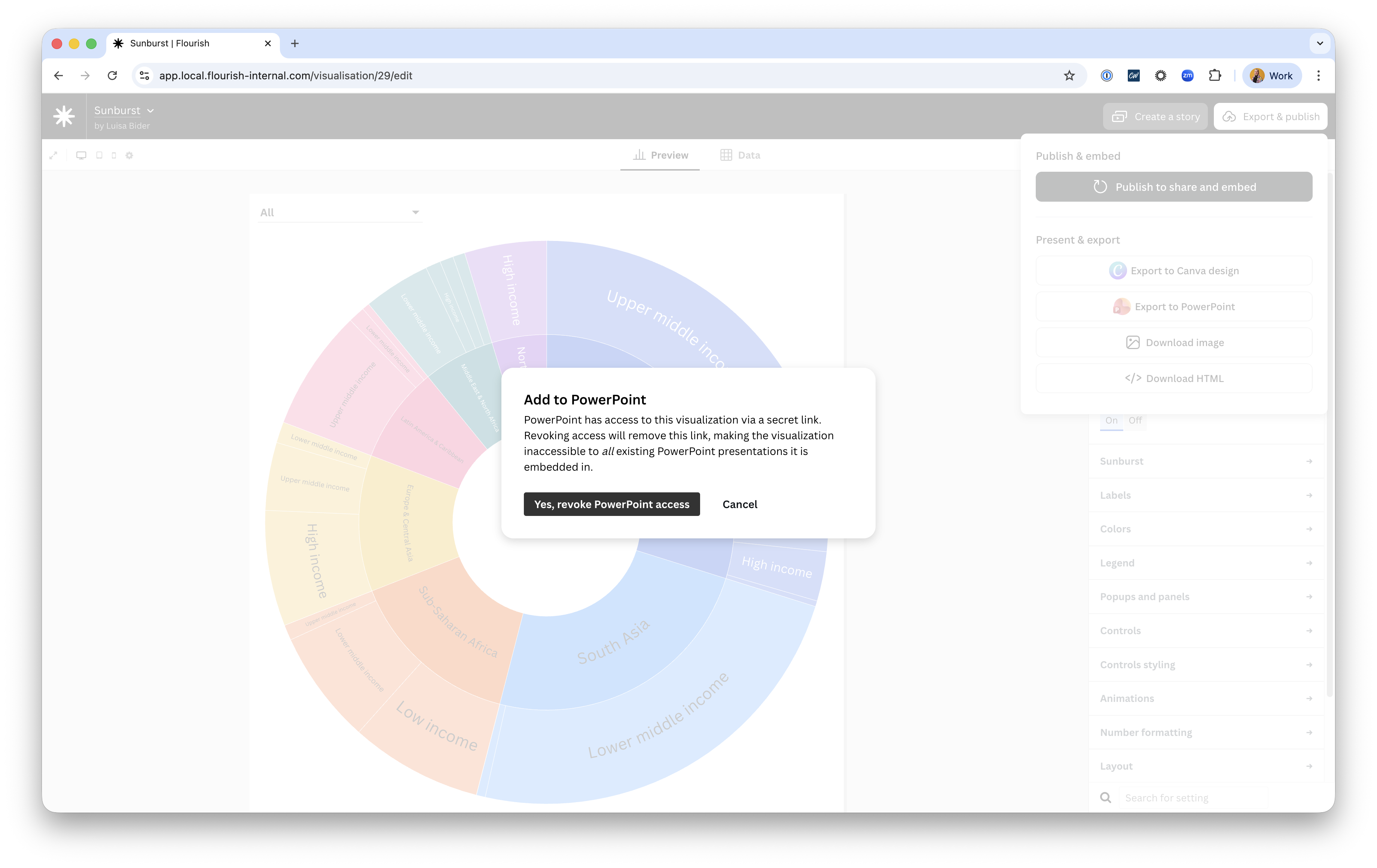
Task: Select the mobile preview size icon
Action: [114, 156]
